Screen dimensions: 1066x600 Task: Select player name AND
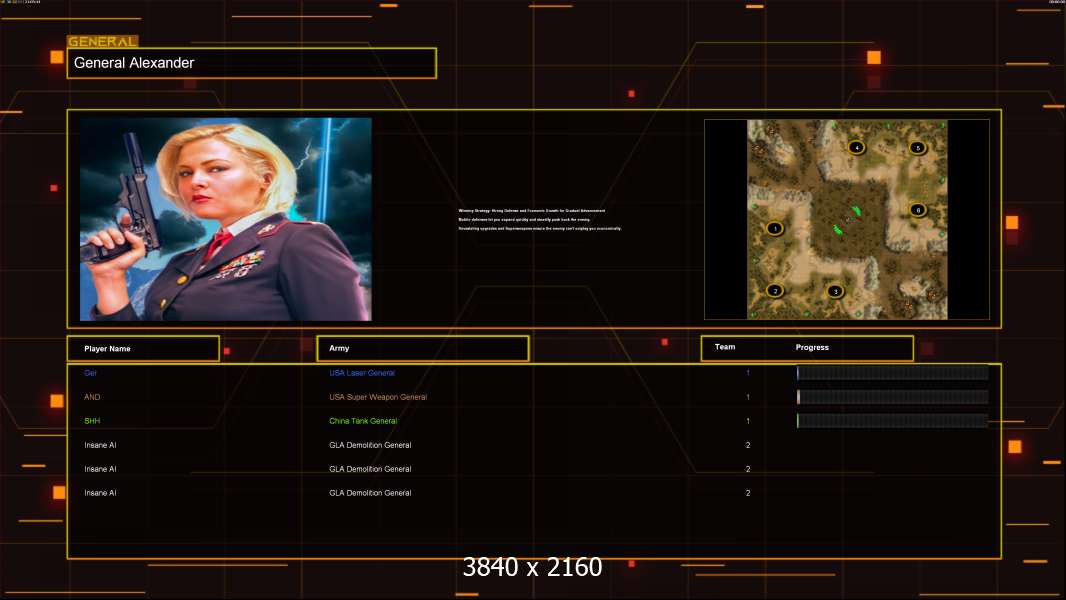point(92,397)
